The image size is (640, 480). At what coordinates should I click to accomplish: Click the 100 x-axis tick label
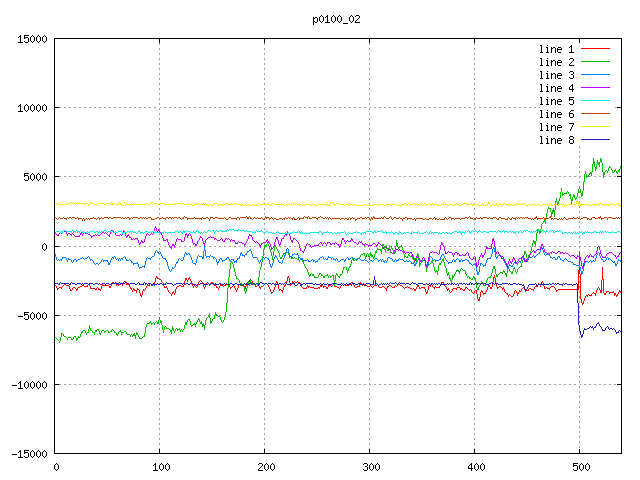pos(160,467)
